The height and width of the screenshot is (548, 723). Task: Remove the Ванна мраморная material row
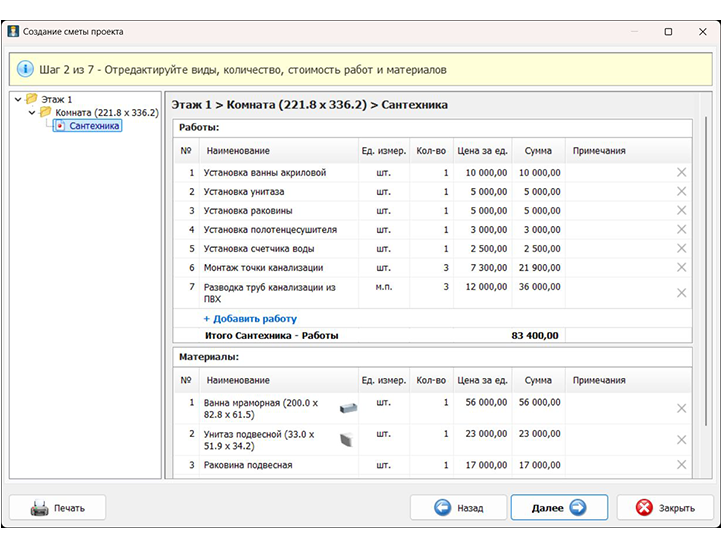coord(681,408)
